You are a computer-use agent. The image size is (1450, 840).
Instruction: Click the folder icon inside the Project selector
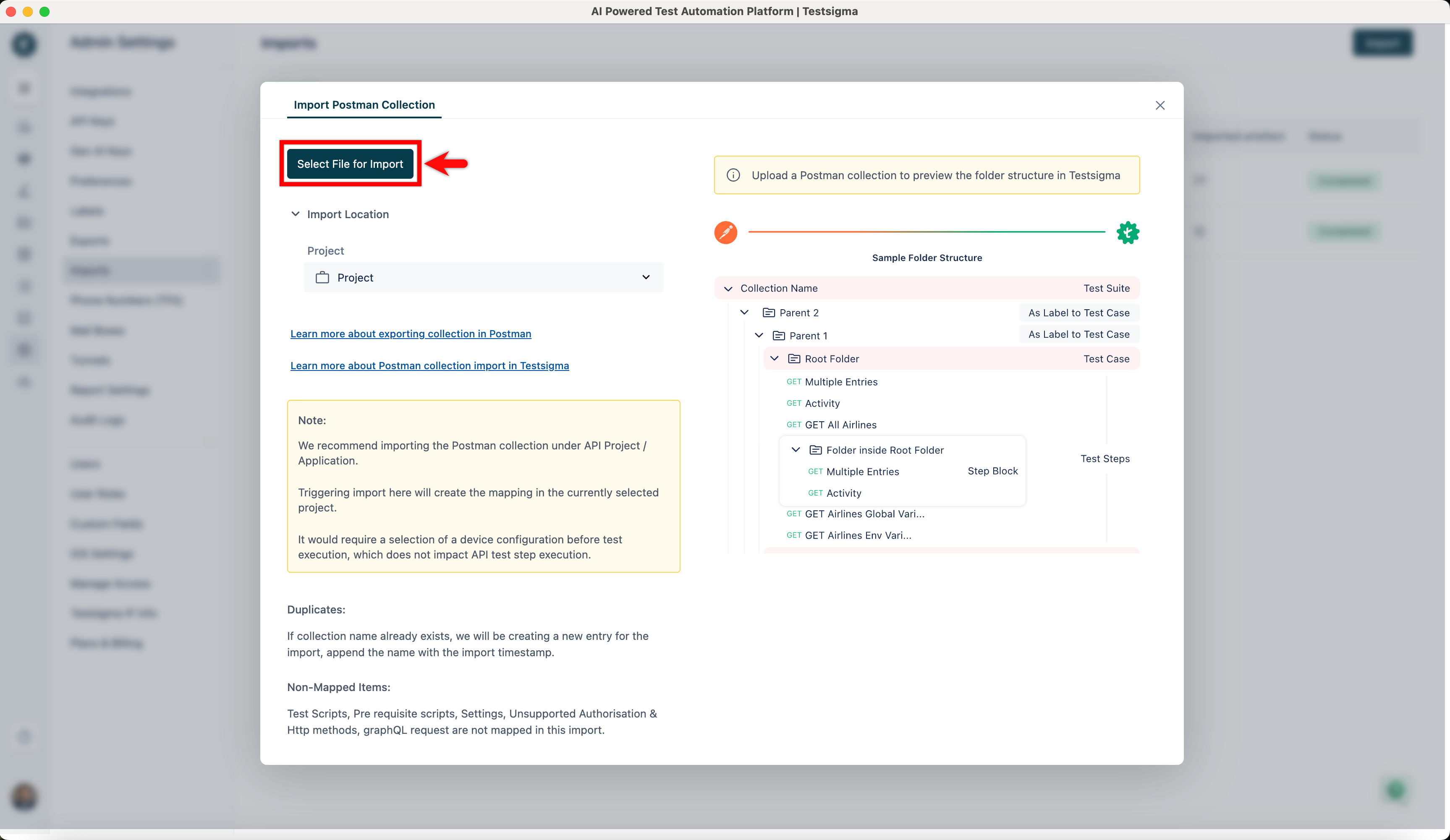pos(323,277)
